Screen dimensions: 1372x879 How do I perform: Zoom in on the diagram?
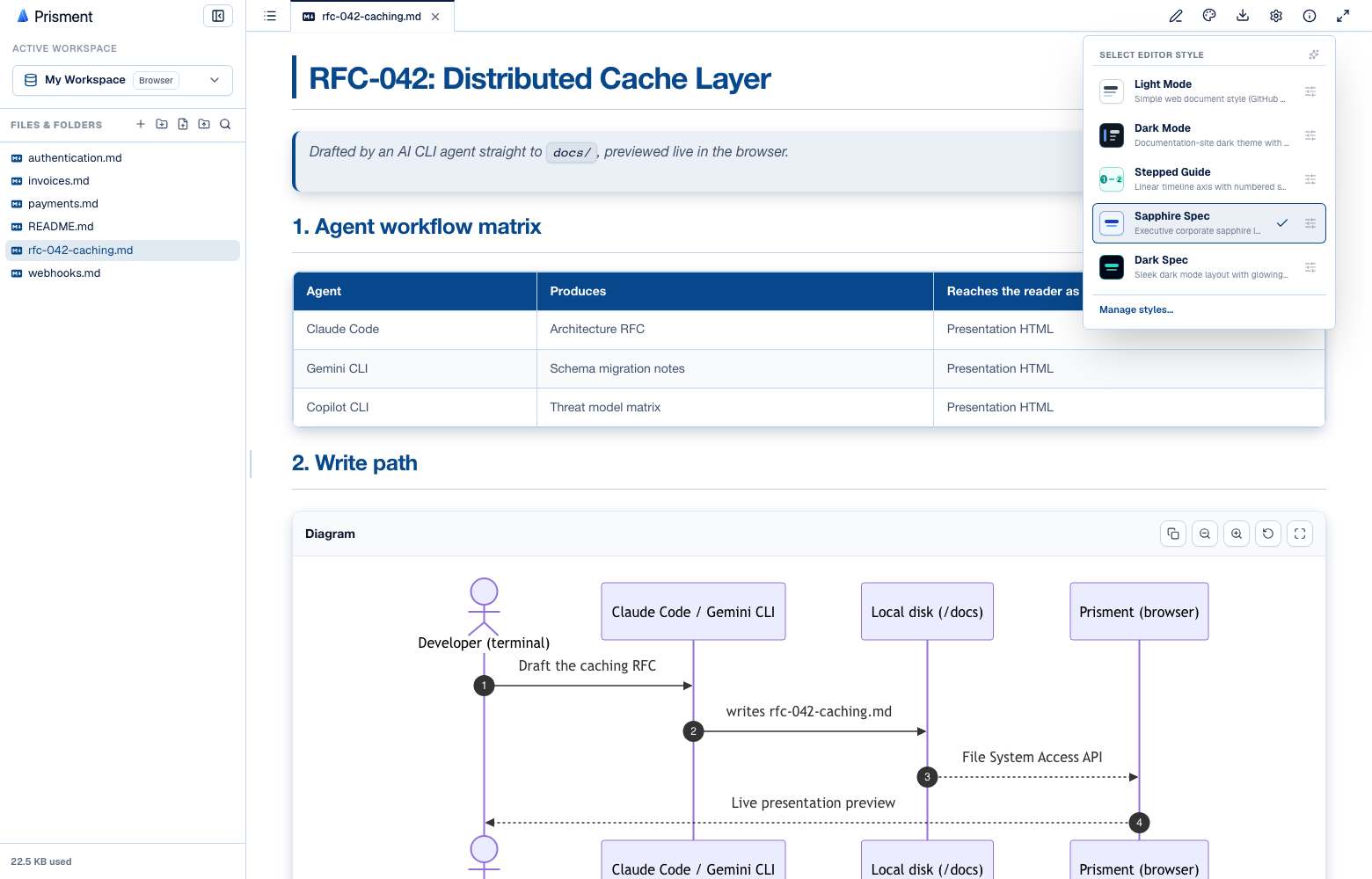point(1237,534)
